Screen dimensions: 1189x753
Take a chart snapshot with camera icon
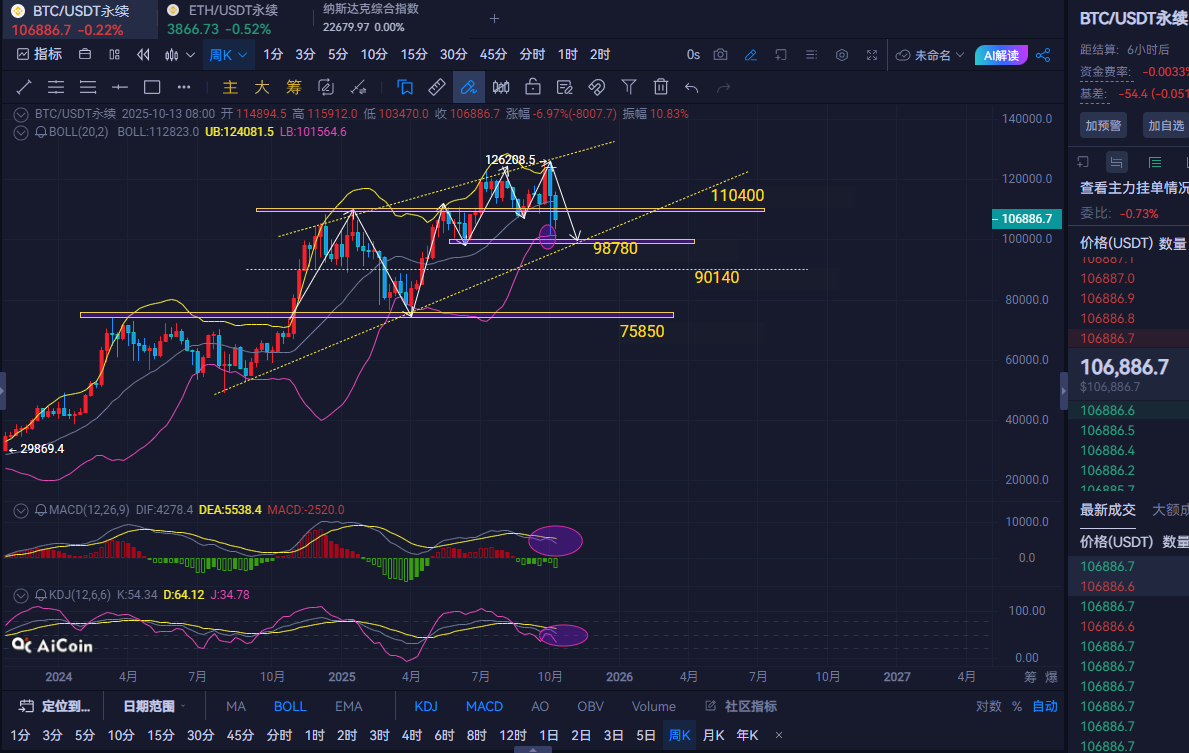tap(720, 55)
